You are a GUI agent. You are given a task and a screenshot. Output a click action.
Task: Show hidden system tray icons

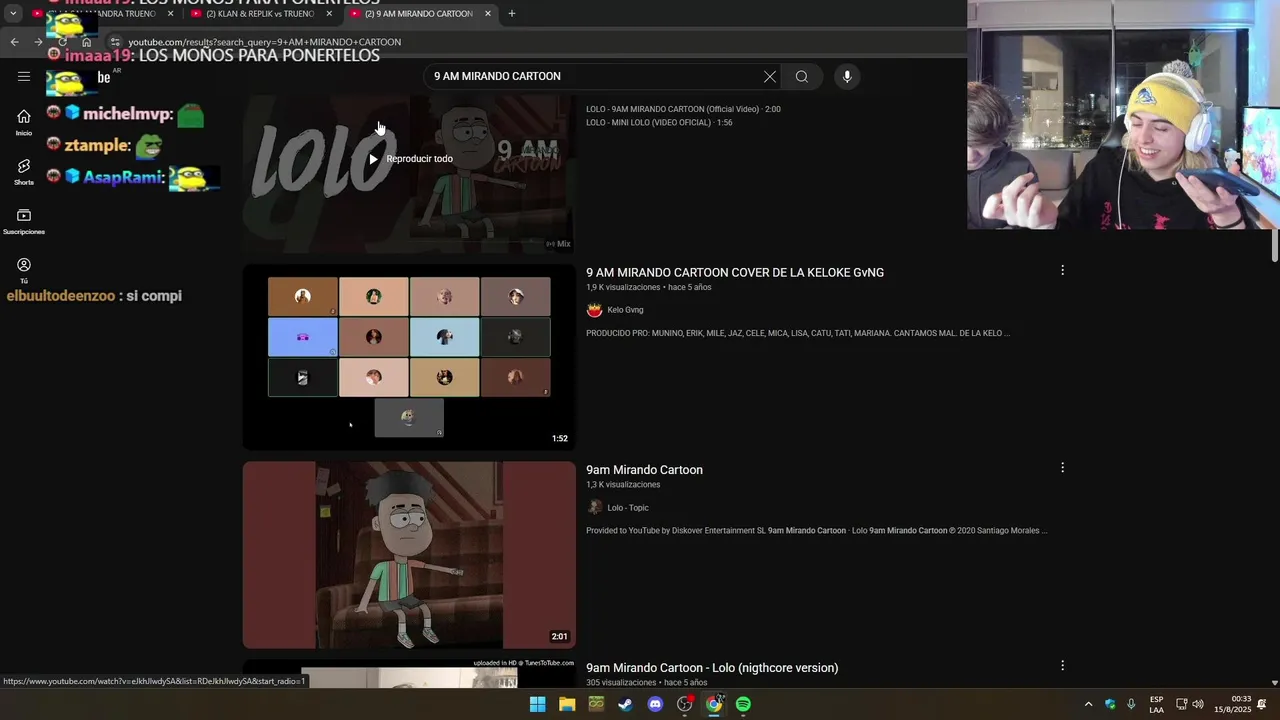1088,704
